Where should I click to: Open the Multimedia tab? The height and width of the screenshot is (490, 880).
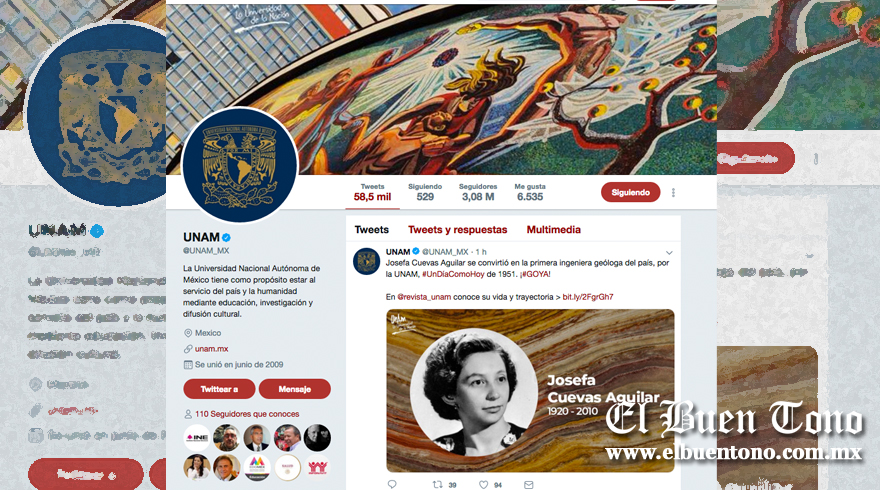click(x=553, y=230)
